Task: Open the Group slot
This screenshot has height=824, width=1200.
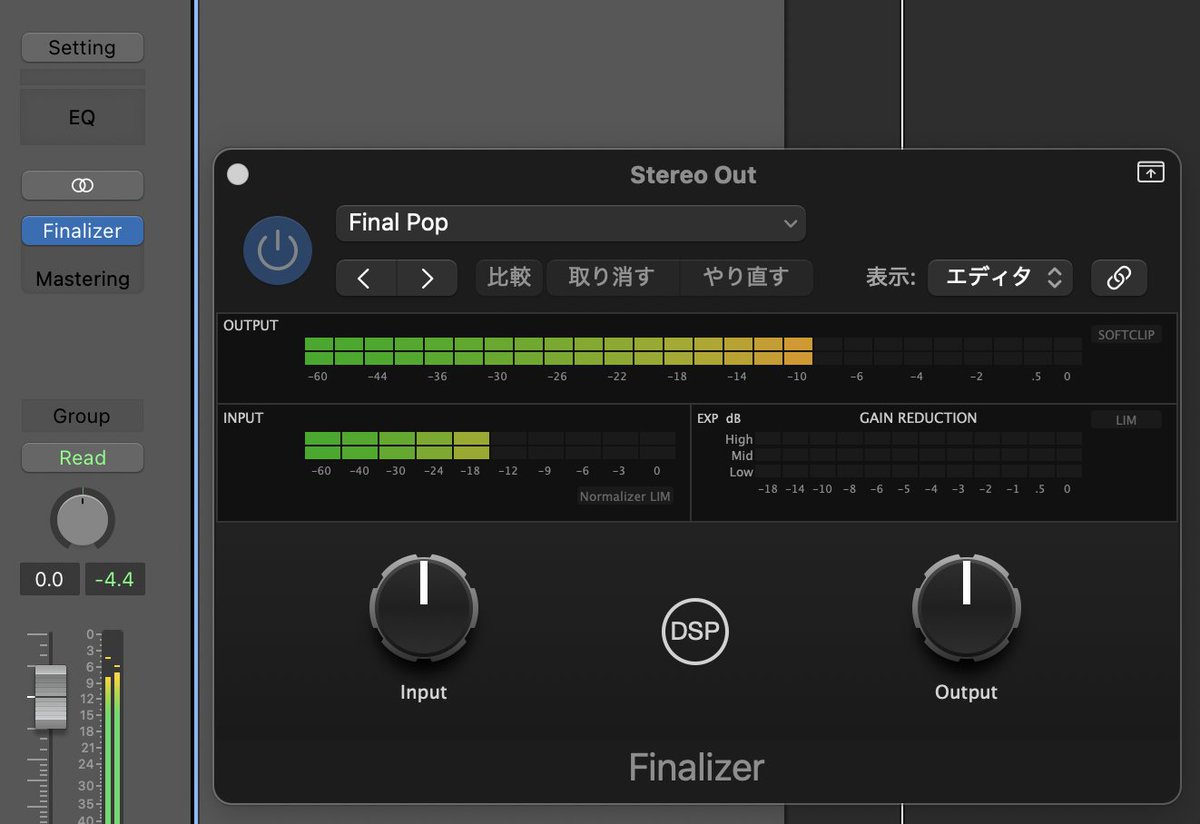Action: (x=82, y=416)
